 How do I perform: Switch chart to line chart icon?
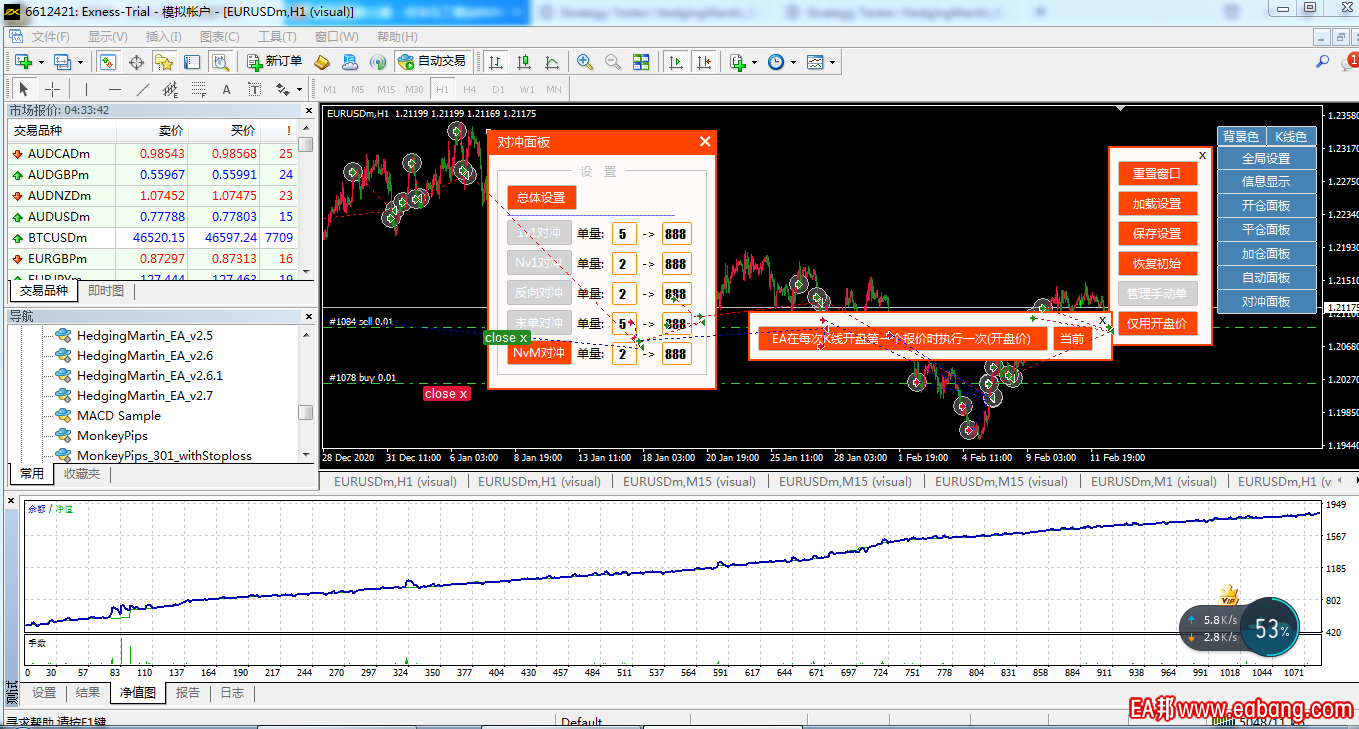551,62
